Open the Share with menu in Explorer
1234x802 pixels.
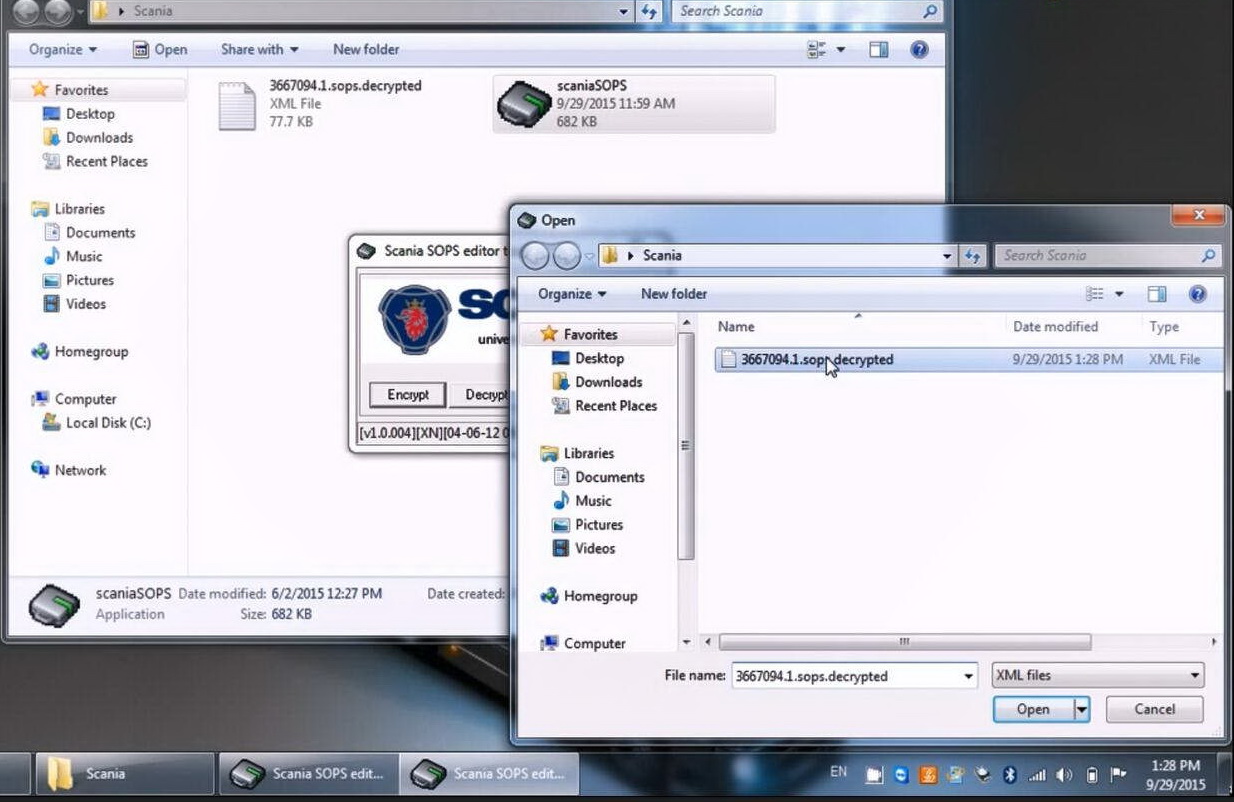[260, 49]
